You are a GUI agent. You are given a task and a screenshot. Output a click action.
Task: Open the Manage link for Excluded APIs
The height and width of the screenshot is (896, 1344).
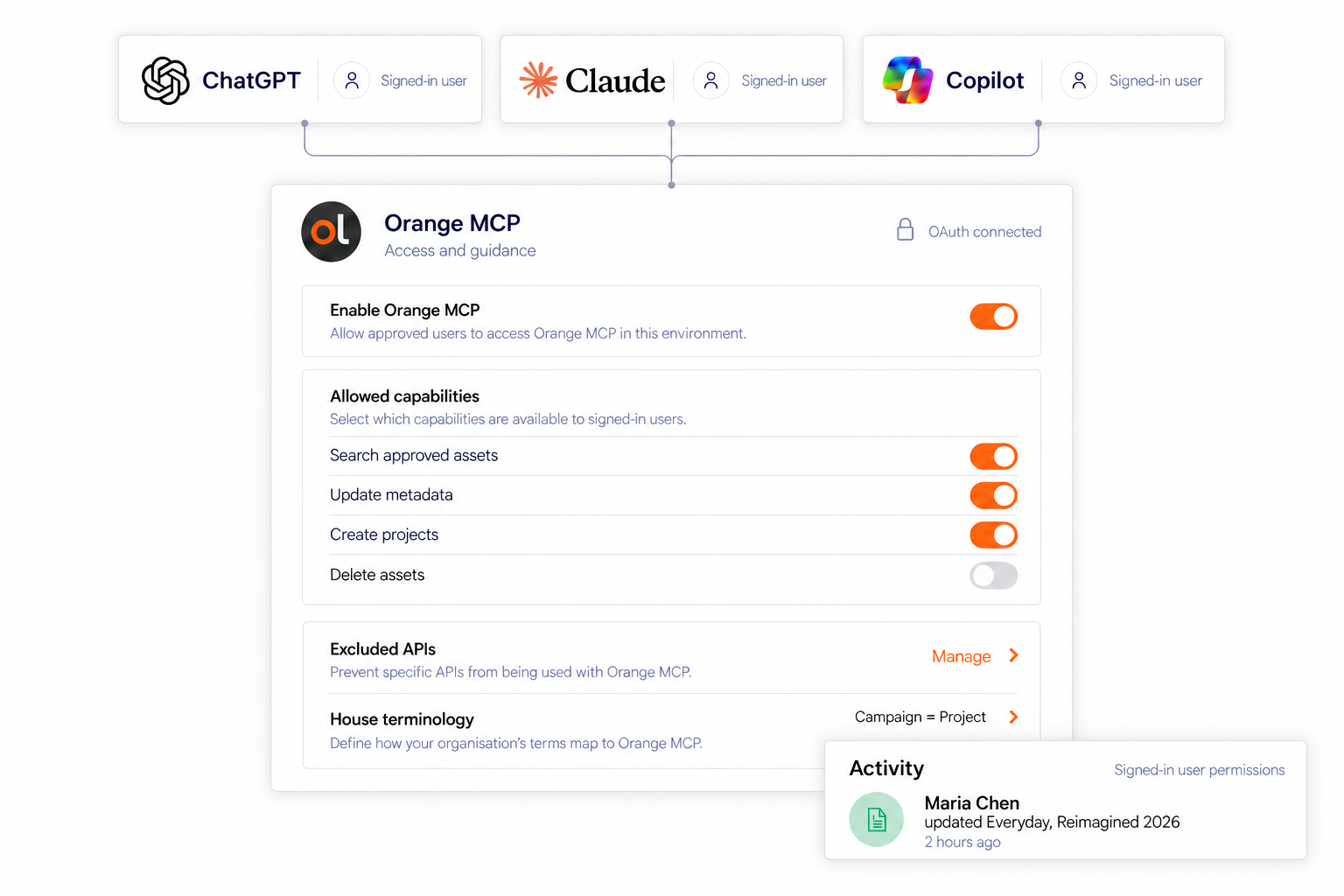click(x=962, y=656)
